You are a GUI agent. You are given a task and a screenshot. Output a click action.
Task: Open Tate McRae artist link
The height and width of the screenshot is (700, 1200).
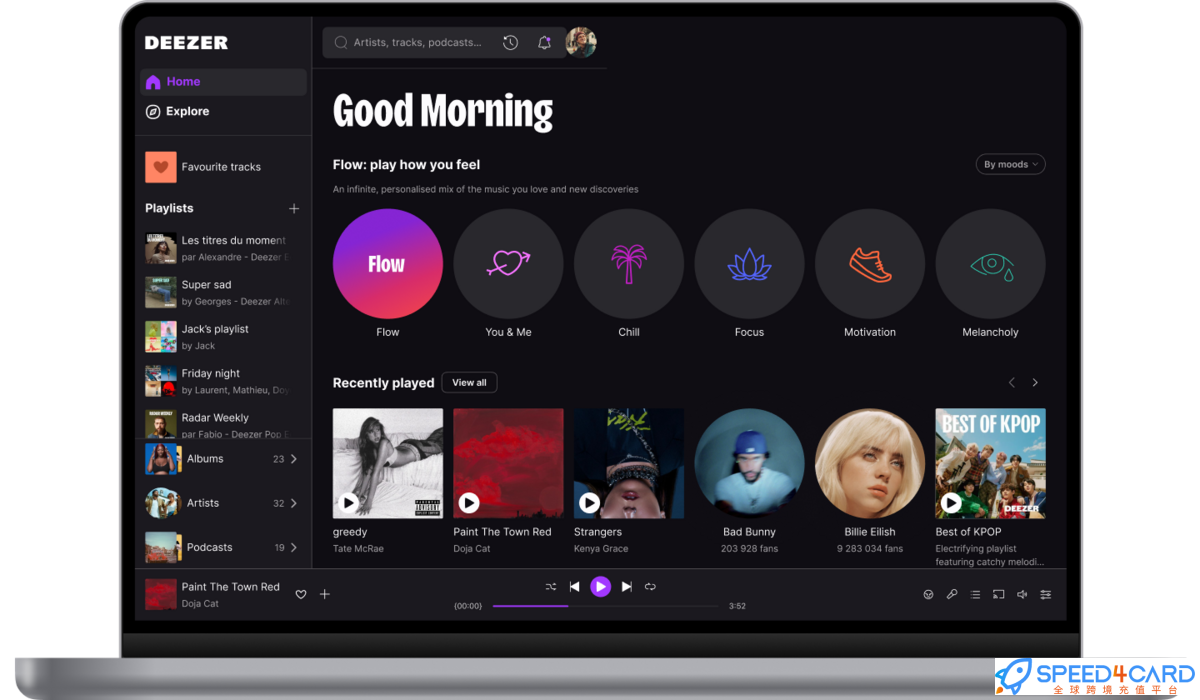pyautogui.click(x=358, y=549)
